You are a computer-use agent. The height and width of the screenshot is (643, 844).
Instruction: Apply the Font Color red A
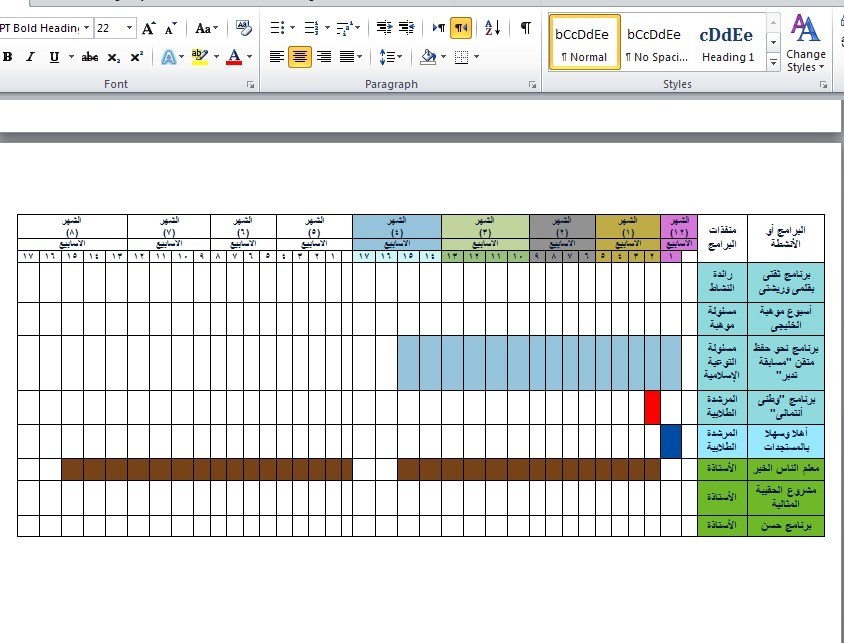(x=234, y=56)
